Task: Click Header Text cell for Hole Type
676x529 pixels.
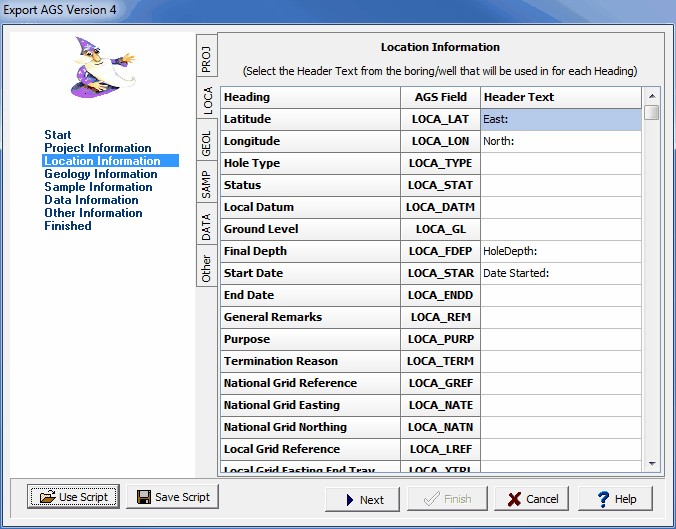Action: coord(560,163)
